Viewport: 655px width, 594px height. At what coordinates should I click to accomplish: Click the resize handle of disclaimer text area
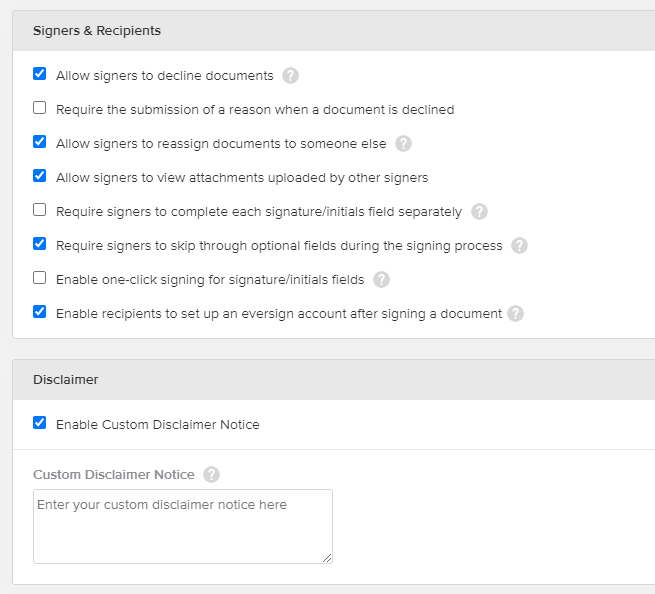[327, 558]
